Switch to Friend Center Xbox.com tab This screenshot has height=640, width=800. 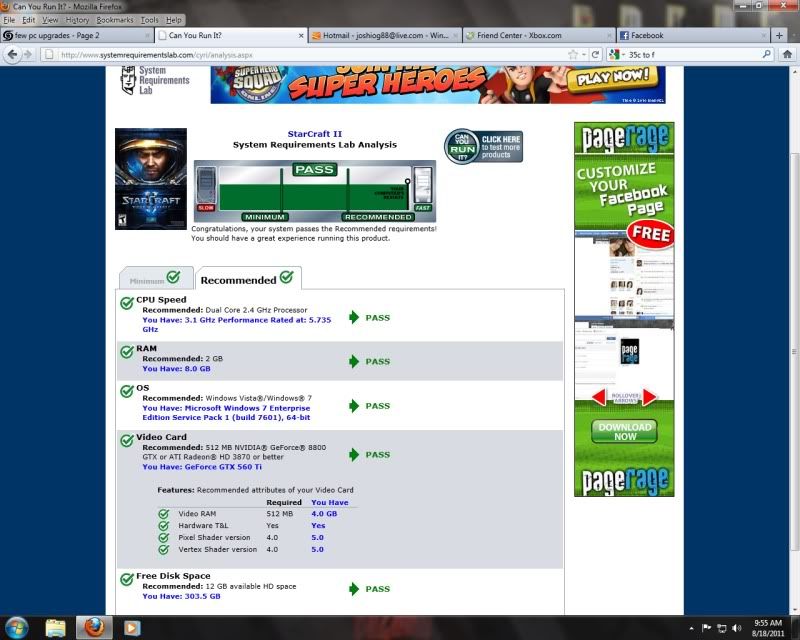point(539,35)
